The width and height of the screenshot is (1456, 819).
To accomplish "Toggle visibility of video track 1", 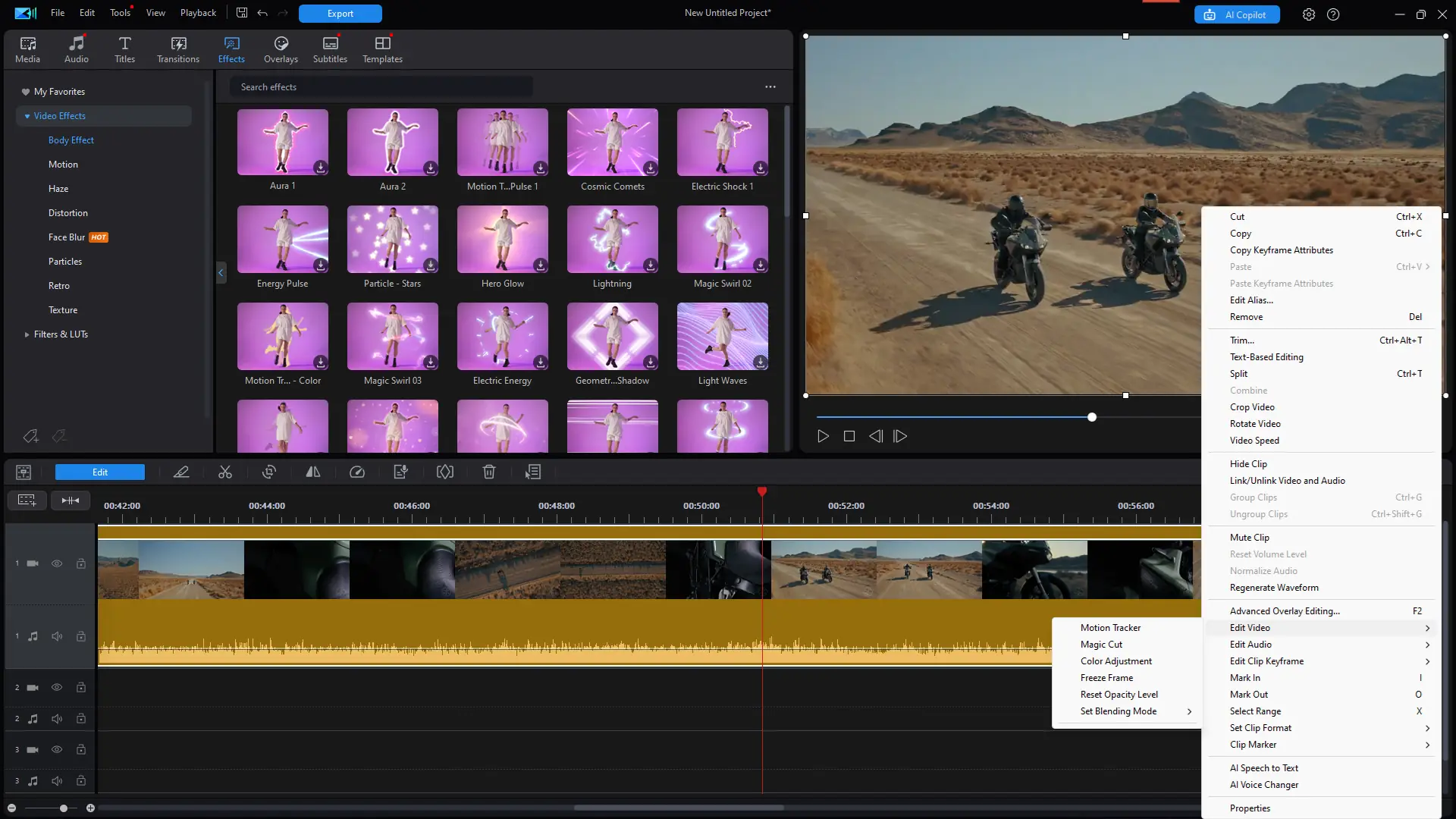I will pyautogui.click(x=57, y=563).
